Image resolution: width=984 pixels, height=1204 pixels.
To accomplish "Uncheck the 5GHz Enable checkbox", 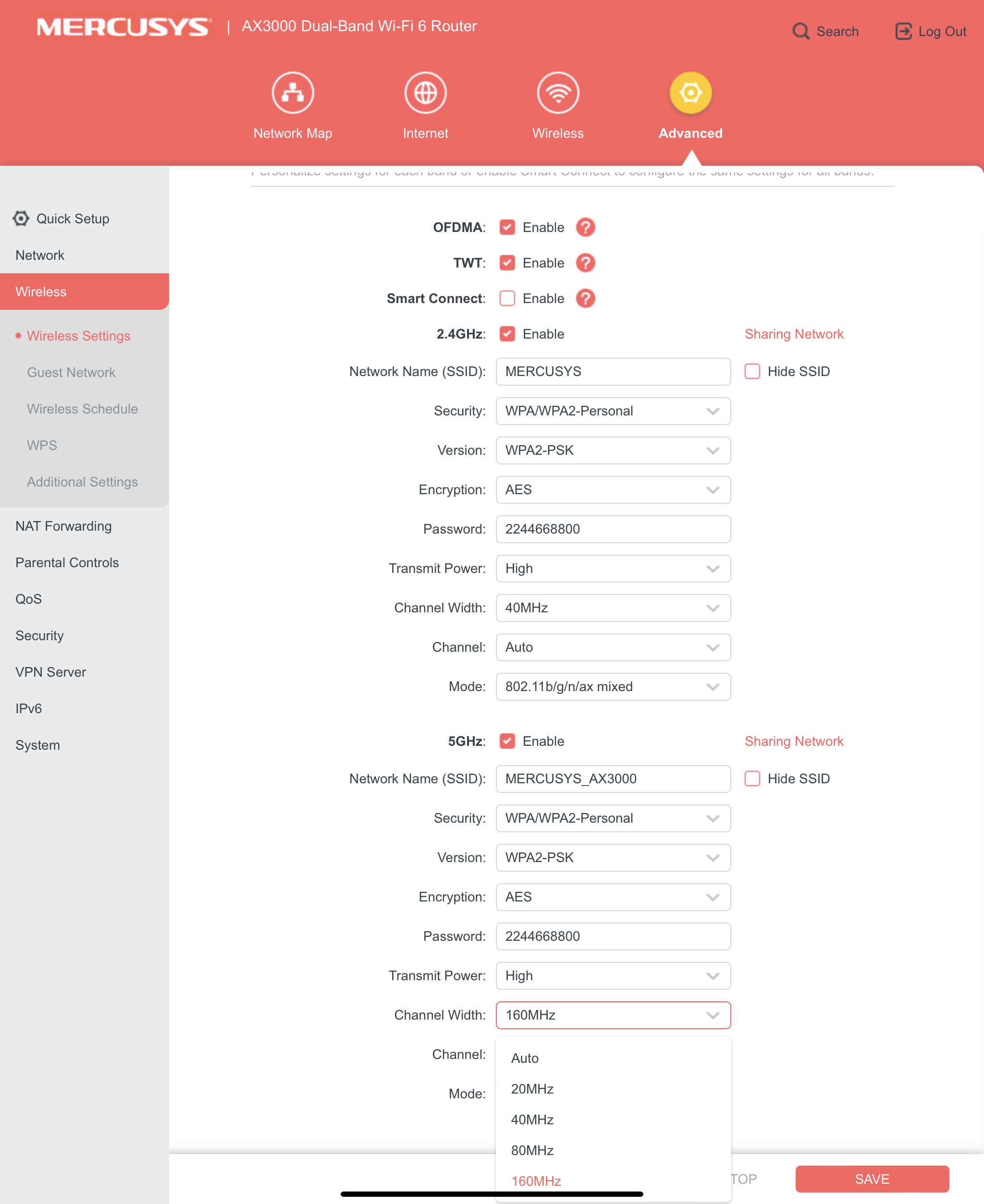I will (x=507, y=741).
